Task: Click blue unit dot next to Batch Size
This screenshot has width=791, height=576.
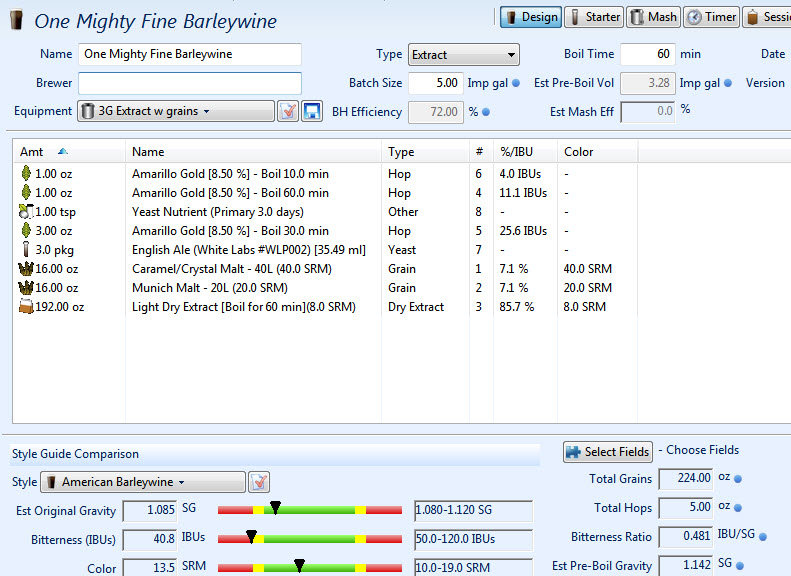Action: click(516, 83)
